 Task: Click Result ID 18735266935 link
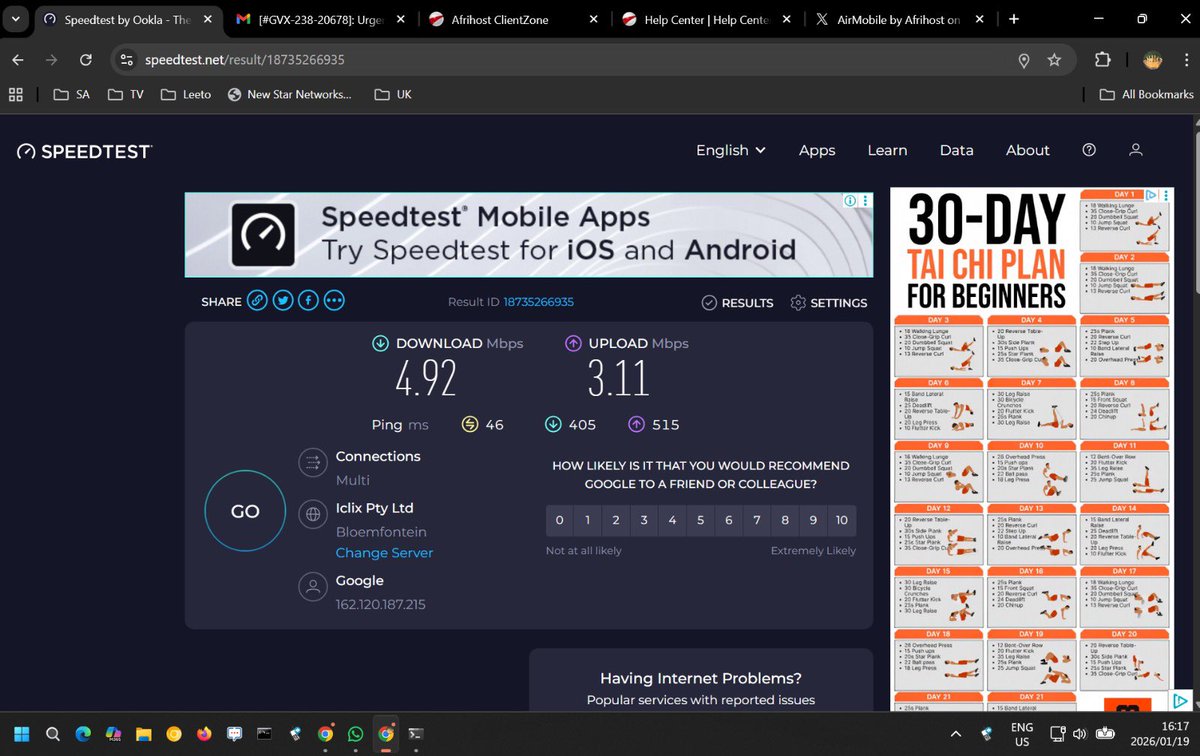point(538,302)
